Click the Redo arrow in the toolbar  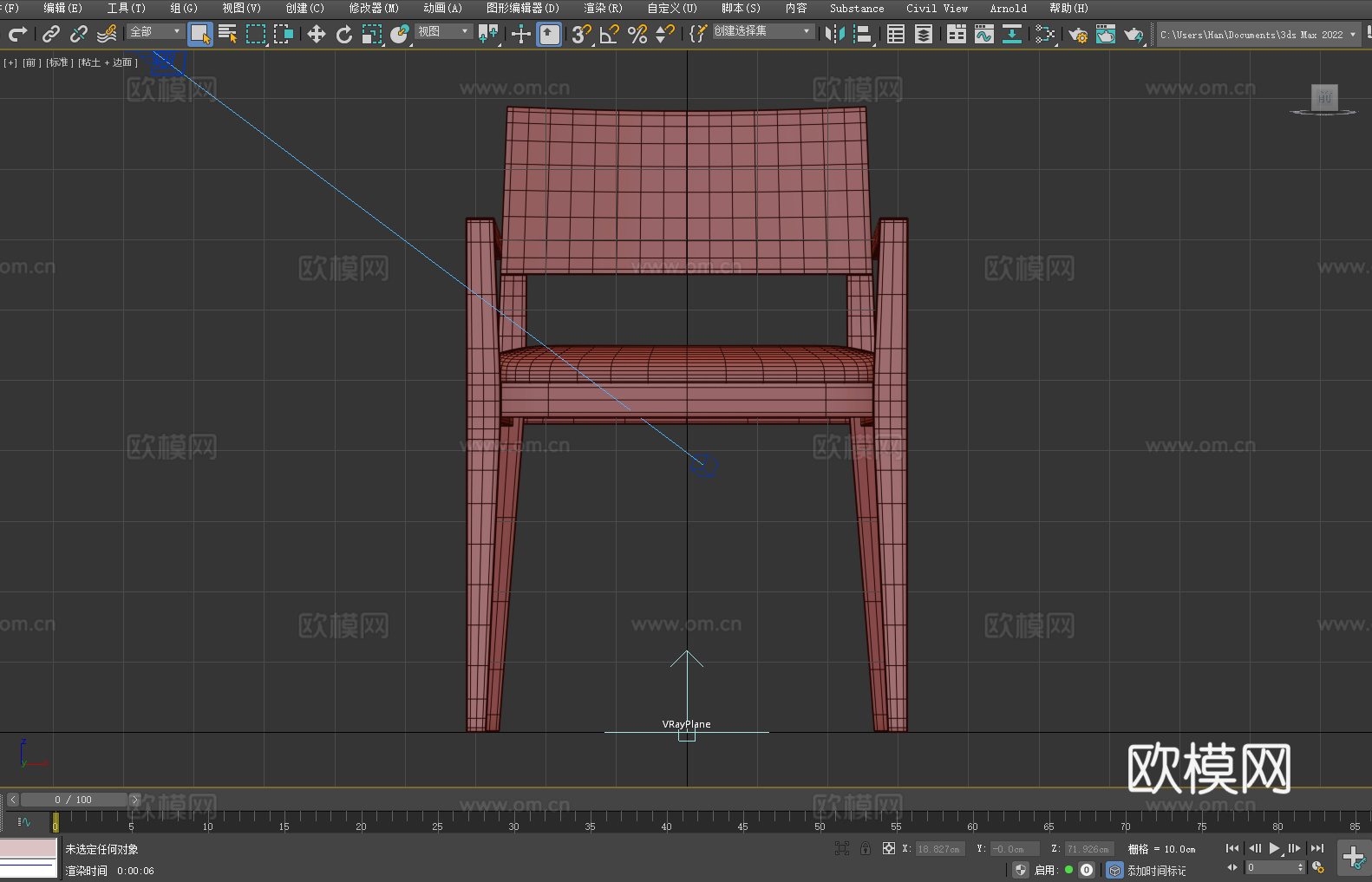point(17,34)
